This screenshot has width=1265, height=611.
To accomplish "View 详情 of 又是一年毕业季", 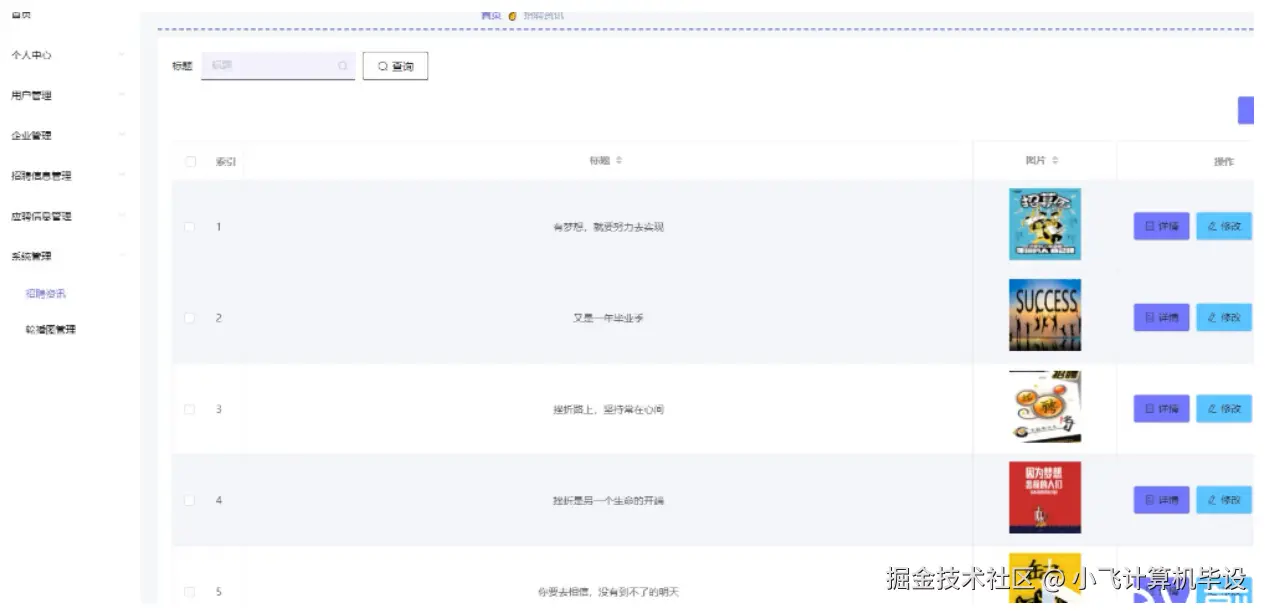I will pos(1161,317).
